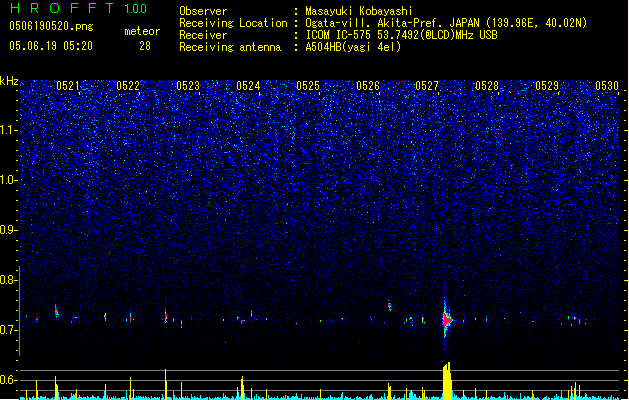The height and width of the screenshot is (400, 629).
Task: Click the 0.7 frequency axis label
Action: click(9, 330)
